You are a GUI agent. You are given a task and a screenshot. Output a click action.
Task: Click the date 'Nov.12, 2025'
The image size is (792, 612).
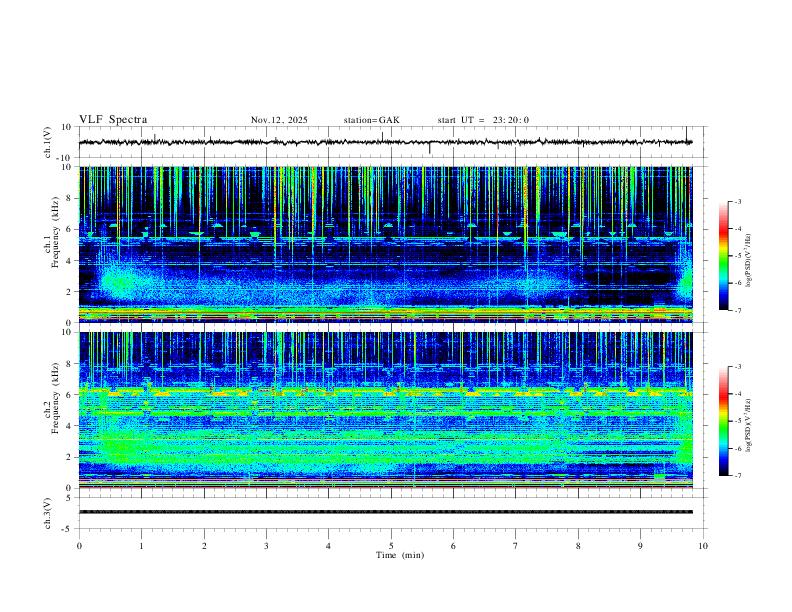pyautogui.click(x=279, y=120)
